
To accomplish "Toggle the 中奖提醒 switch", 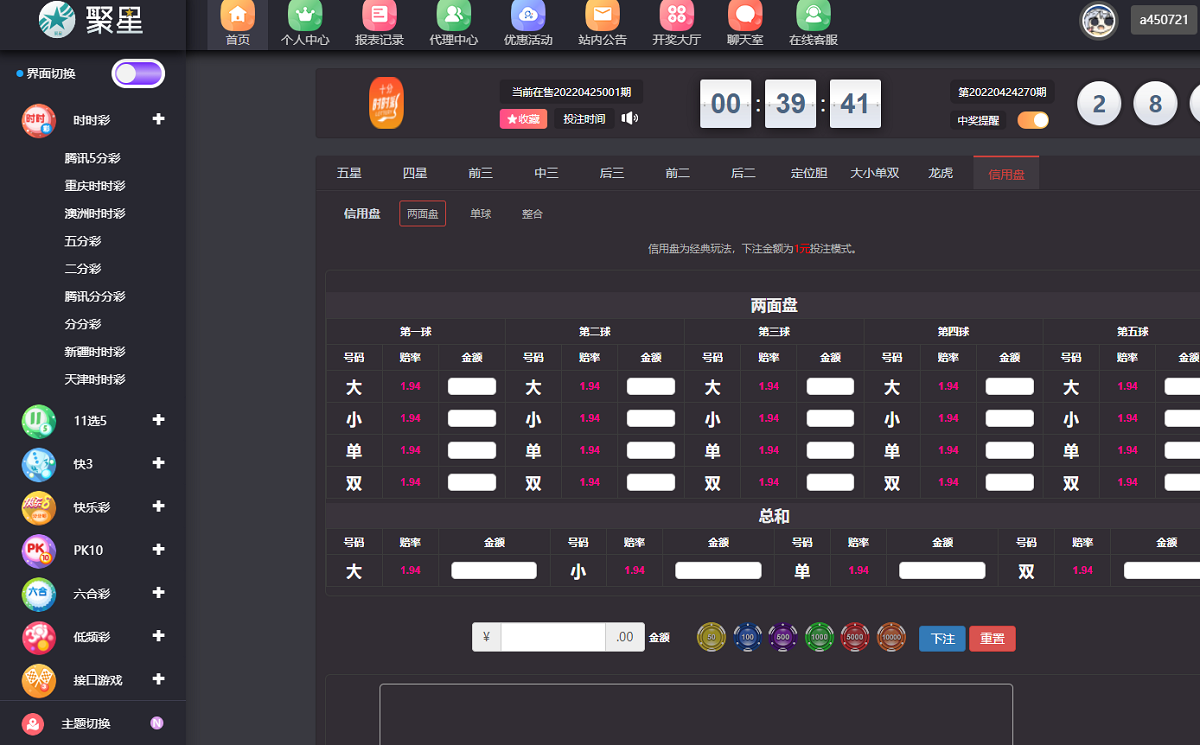I will (x=1033, y=120).
